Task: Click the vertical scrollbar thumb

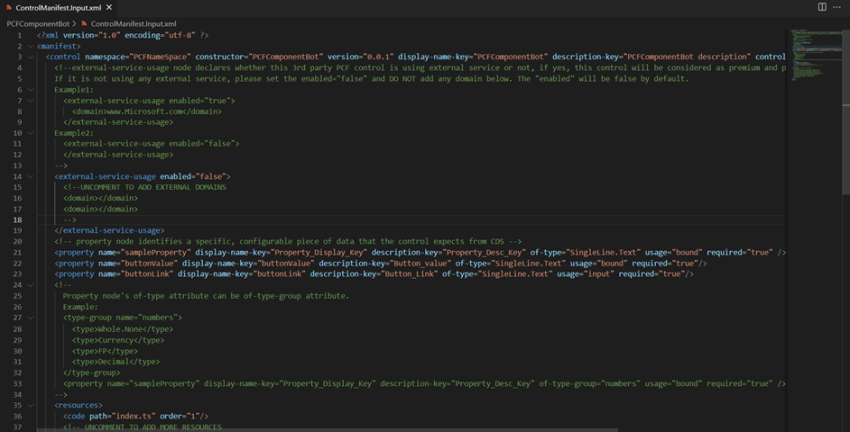Action: click(846, 111)
